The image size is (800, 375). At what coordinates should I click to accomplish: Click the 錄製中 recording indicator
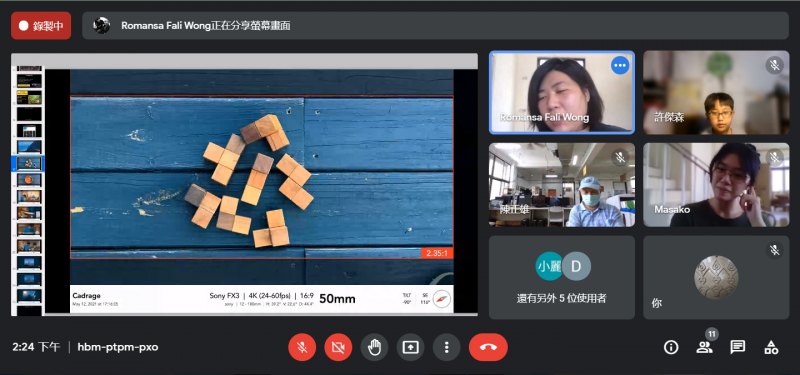click(41, 26)
